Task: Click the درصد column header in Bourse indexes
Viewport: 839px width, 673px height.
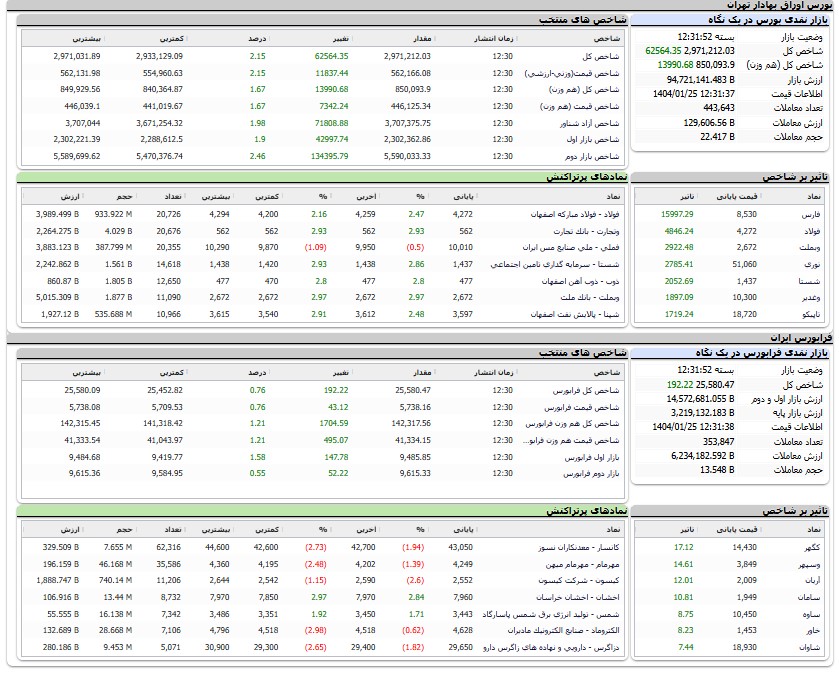Action: pos(257,39)
